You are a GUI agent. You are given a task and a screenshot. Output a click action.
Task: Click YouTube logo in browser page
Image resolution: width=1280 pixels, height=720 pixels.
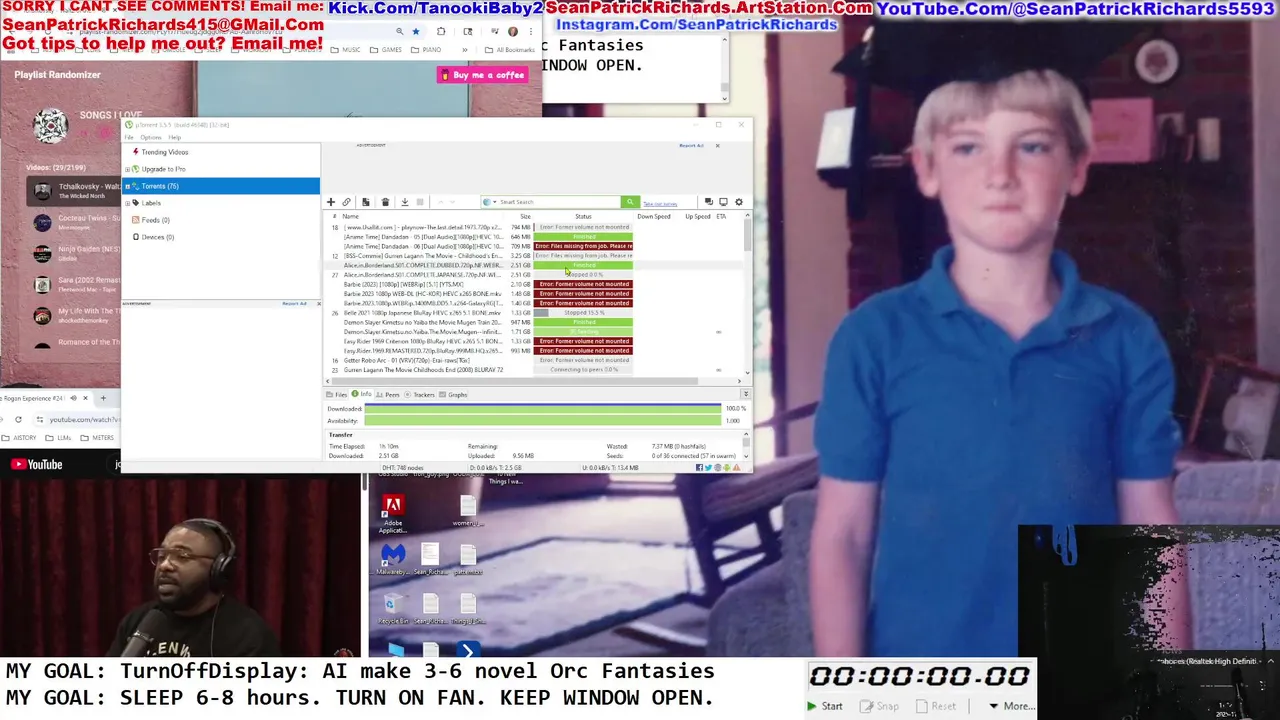(x=37, y=464)
